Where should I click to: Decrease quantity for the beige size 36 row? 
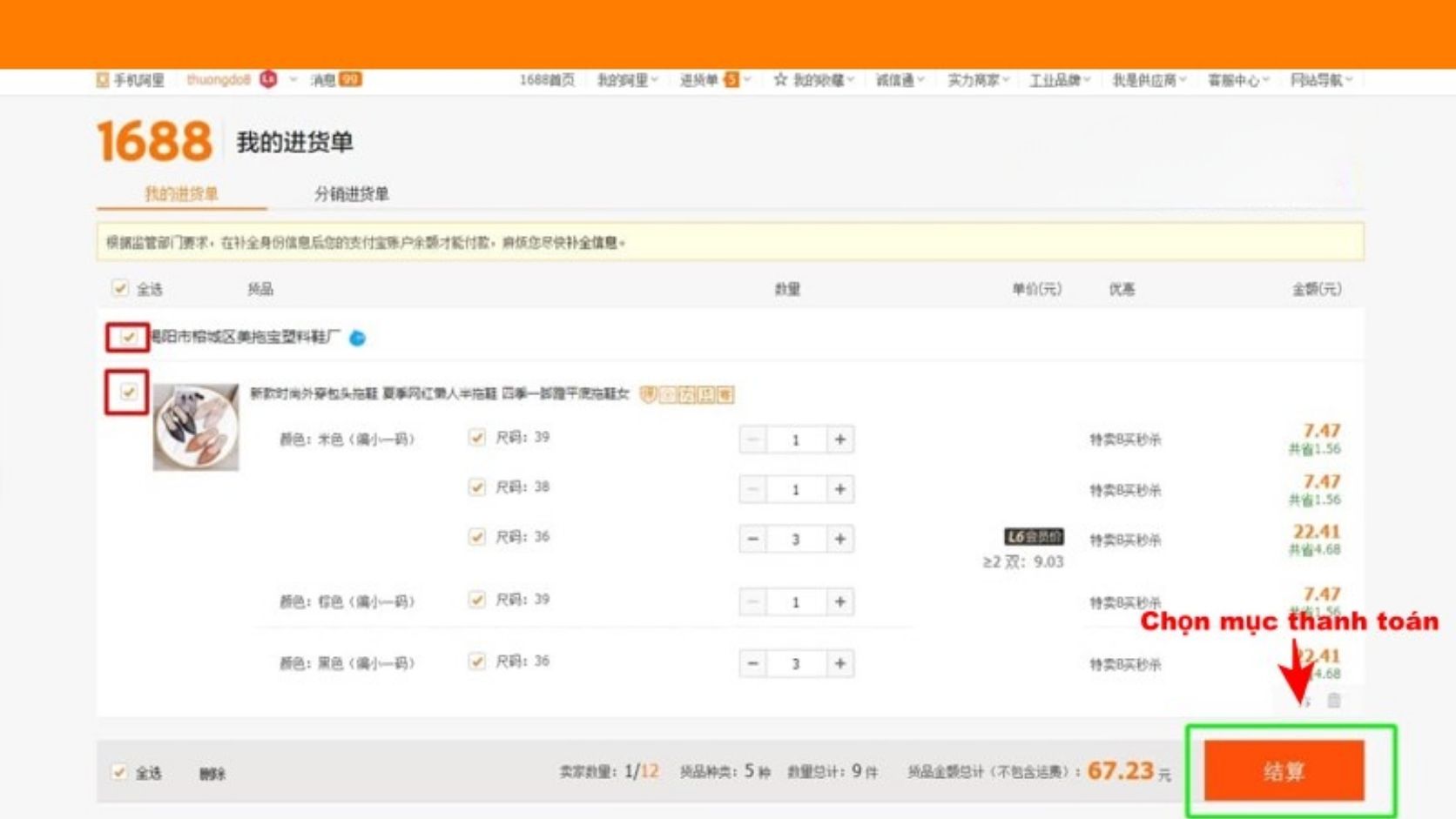[753, 539]
